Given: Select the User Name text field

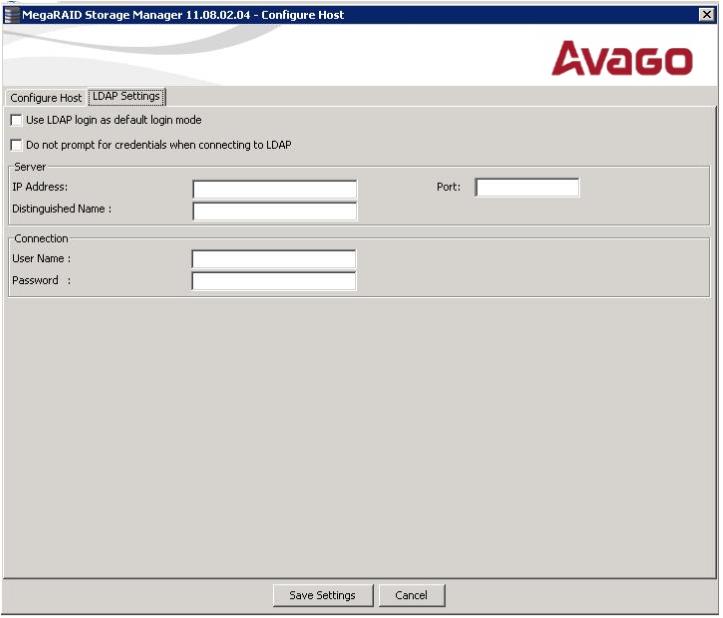Looking at the screenshot, I should (x=274, y=259).
